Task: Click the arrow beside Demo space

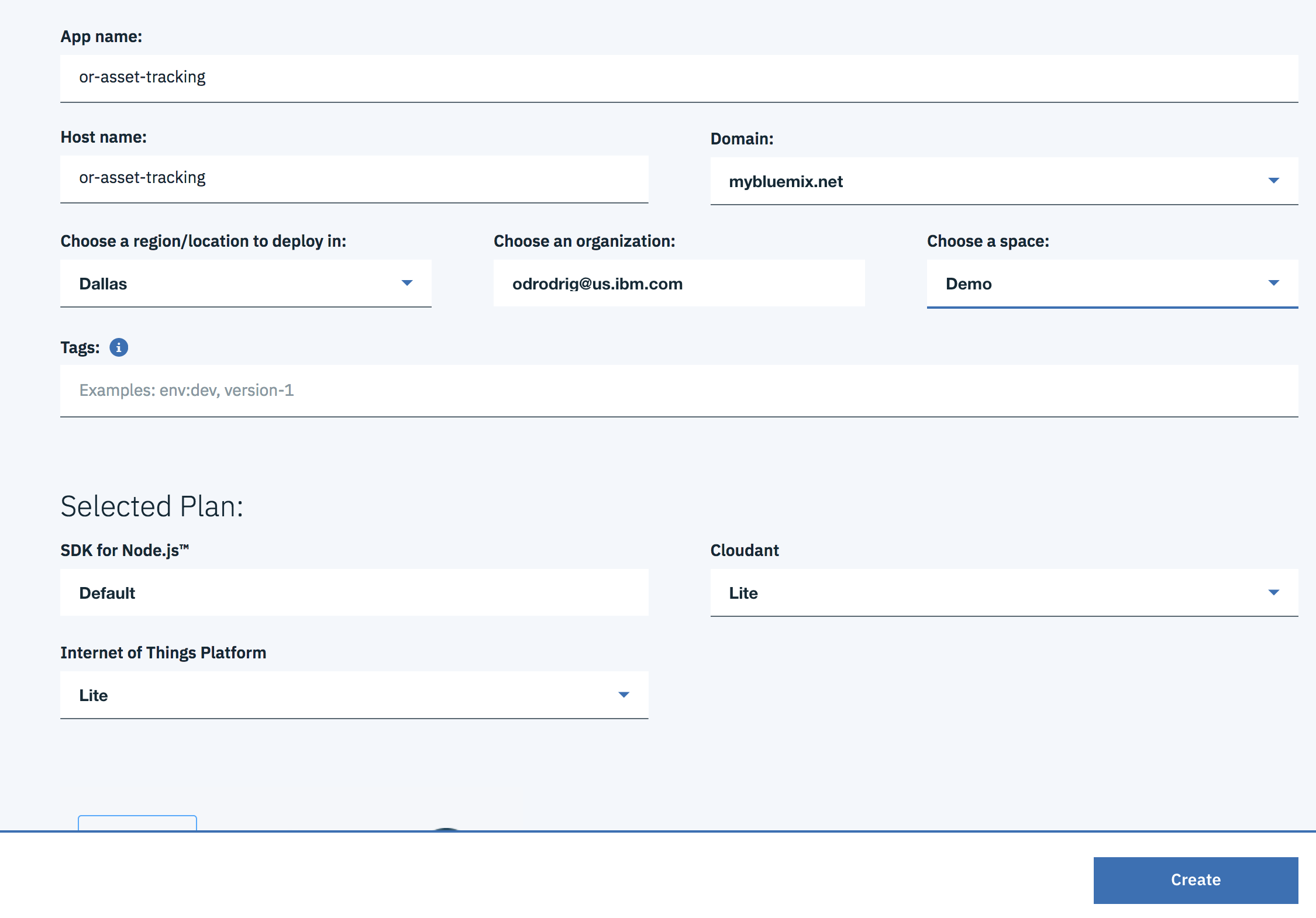Action: [x=1273, y=283]
